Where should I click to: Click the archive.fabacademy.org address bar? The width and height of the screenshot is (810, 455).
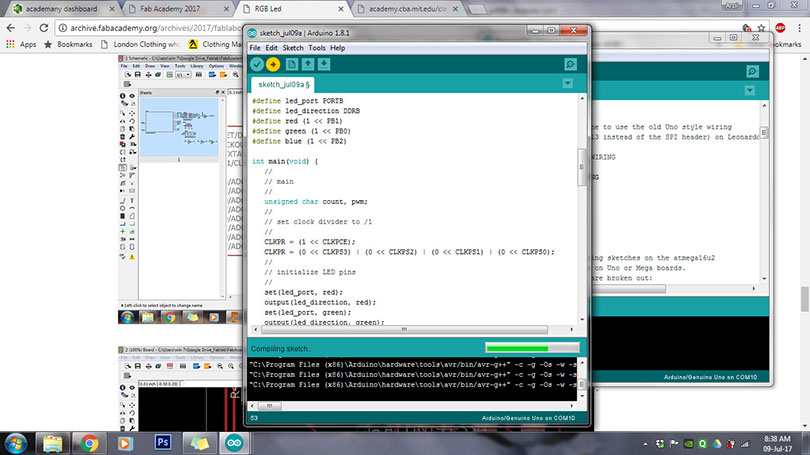pyautogui.click(x=155, y=28)
